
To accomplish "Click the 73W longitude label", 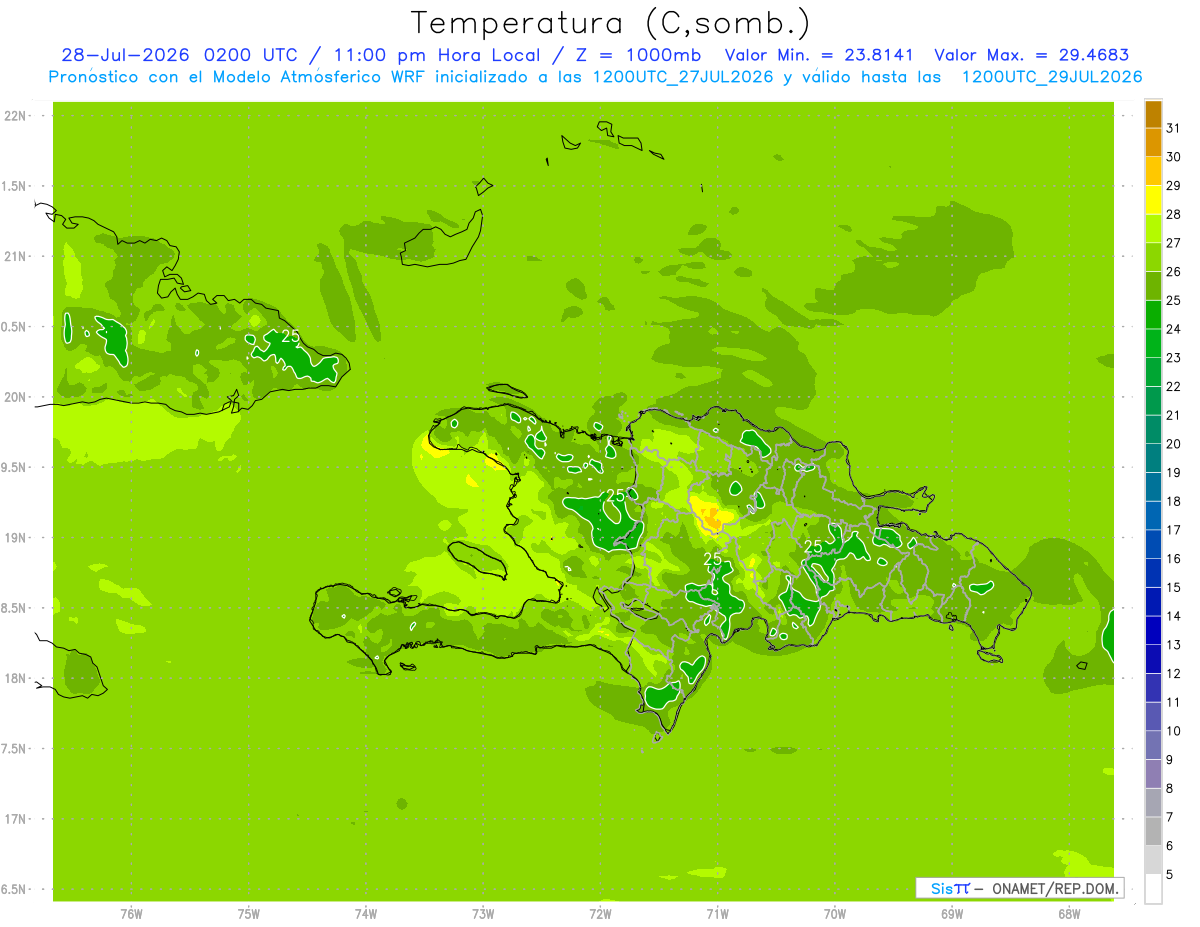I will 483,914.
